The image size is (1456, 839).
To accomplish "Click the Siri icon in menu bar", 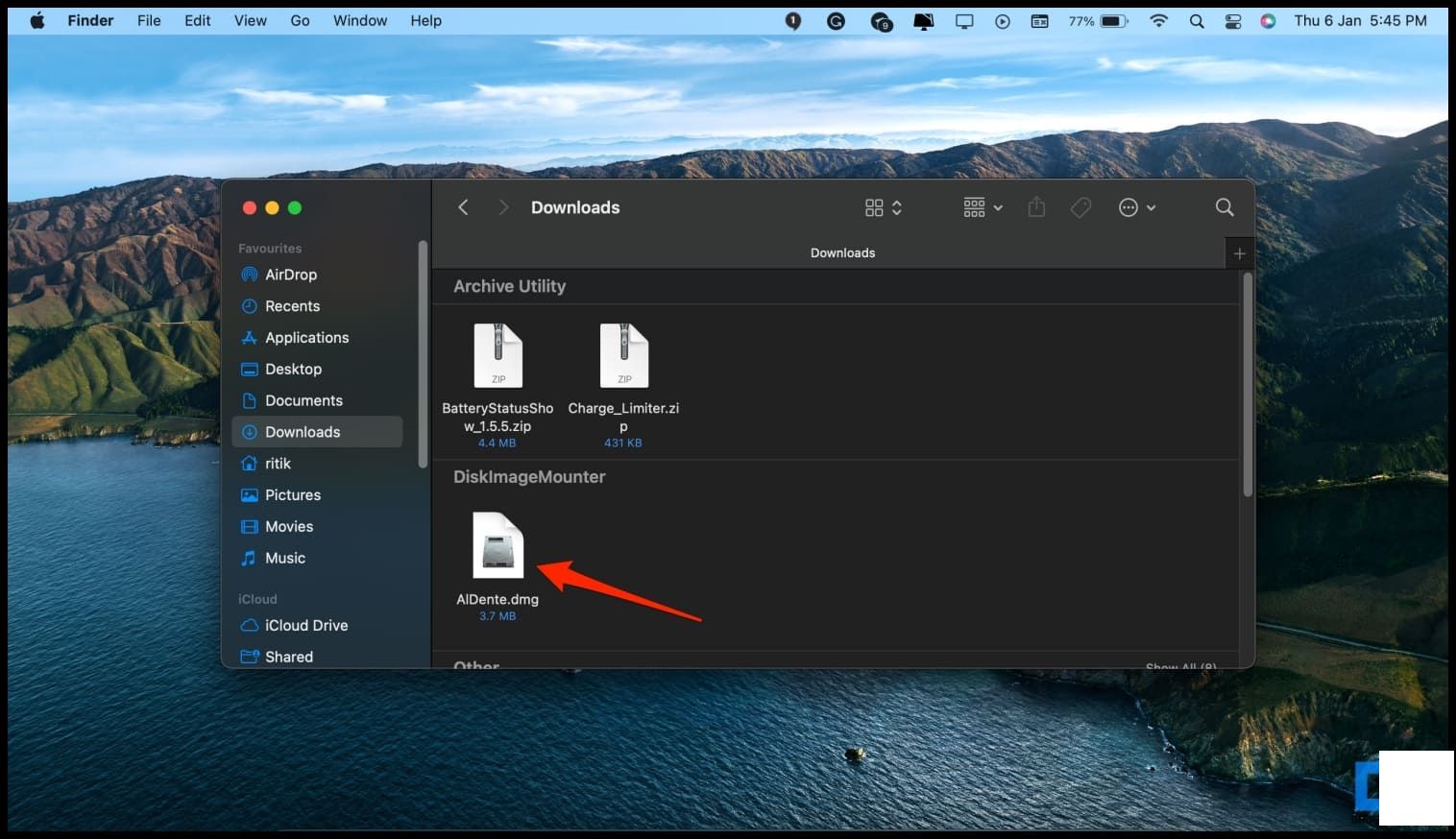I will [x=1268, y=20].
